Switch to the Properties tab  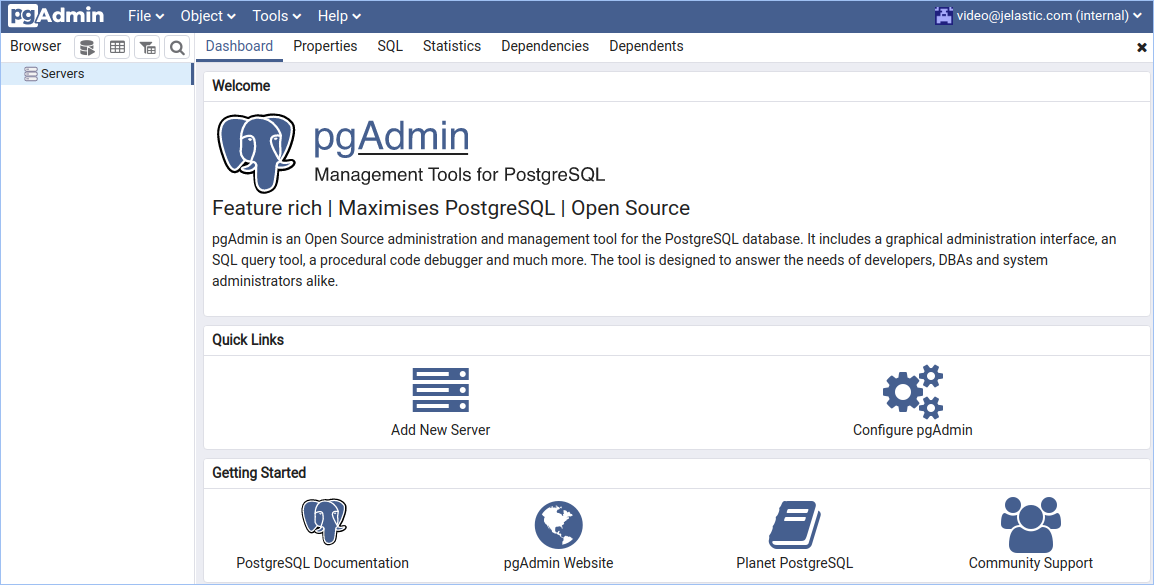point(325,46)
